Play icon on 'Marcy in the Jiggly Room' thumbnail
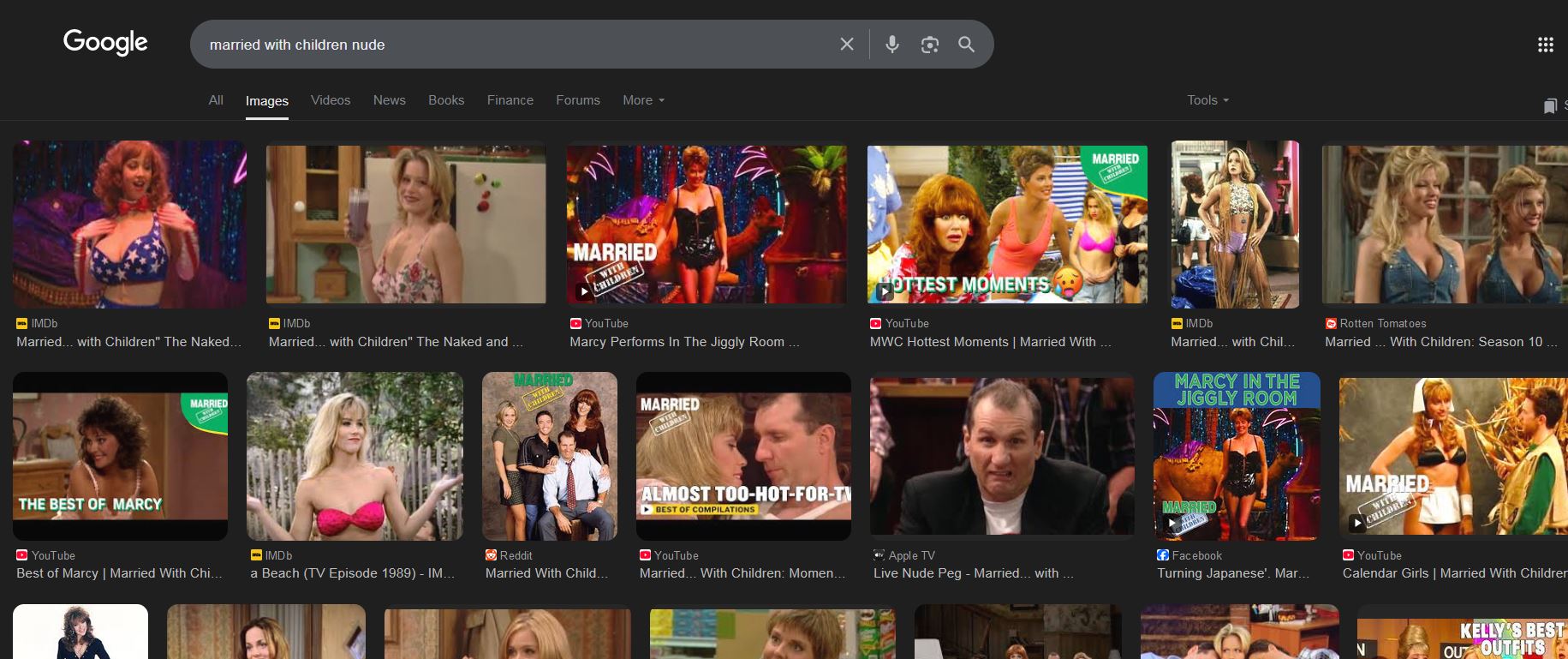 [1172, 522]
